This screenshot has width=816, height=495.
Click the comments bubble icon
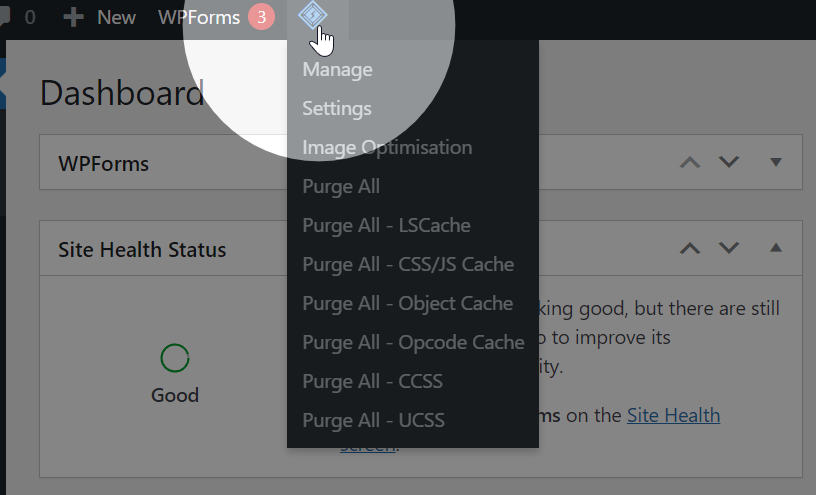point(4,16)
